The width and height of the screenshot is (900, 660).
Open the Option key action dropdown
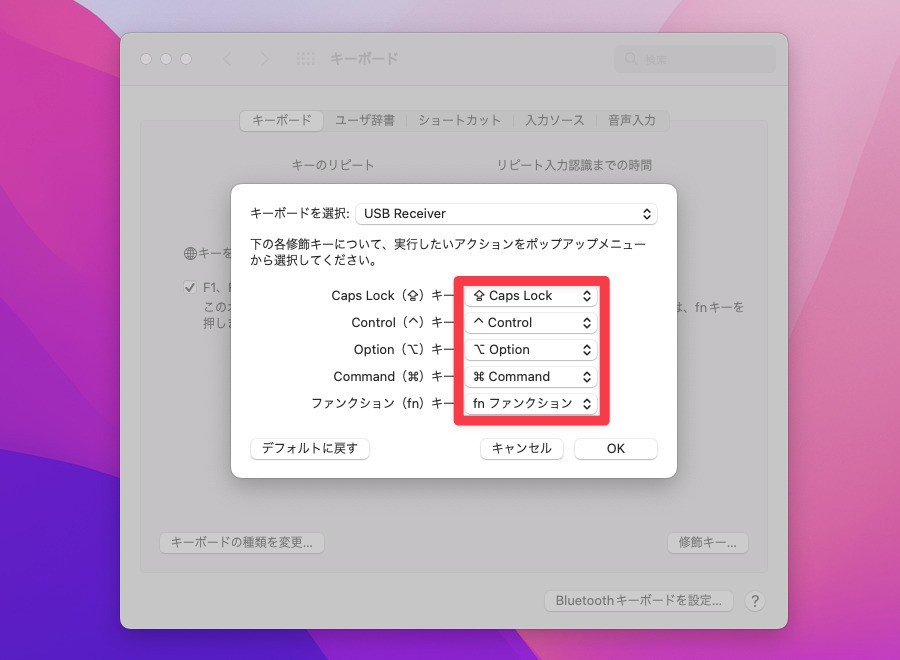coord(531,349)
